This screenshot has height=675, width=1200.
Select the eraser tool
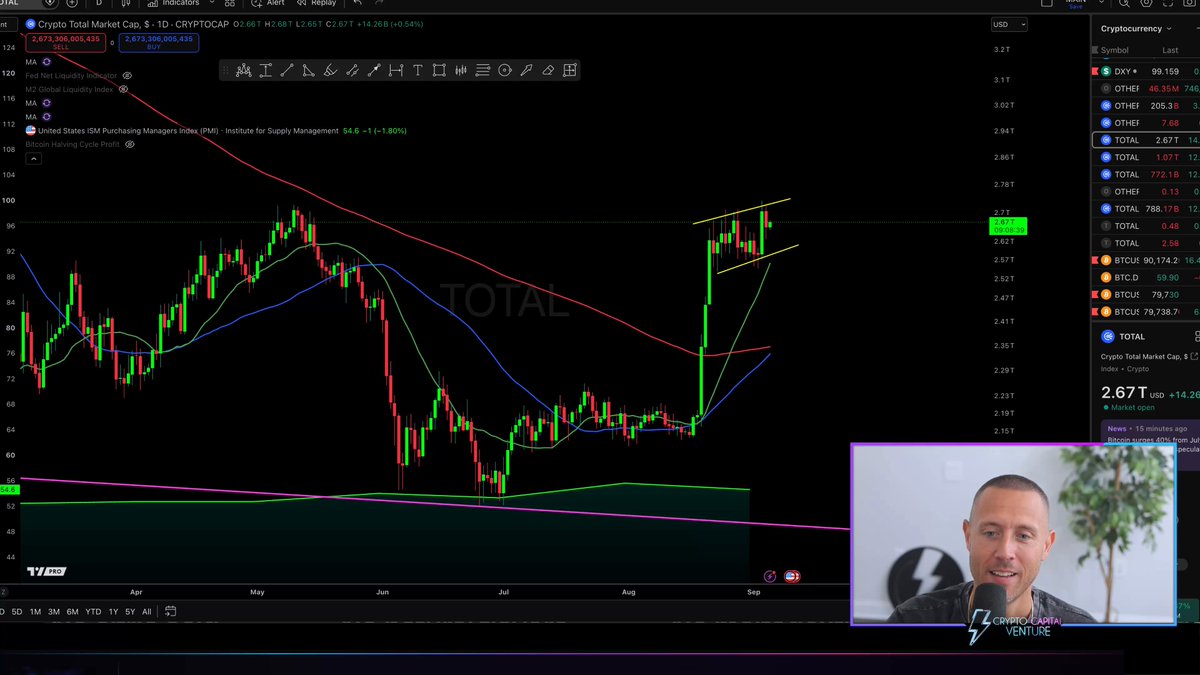click(548, 70)
